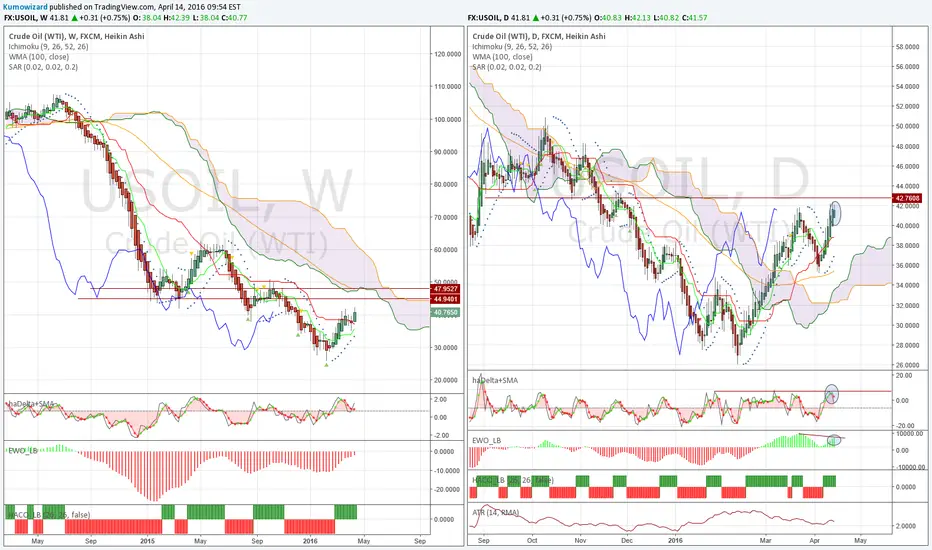Select haDelta+SMA pane label on daily chart
932x550 pixels.
pos(496,380)
